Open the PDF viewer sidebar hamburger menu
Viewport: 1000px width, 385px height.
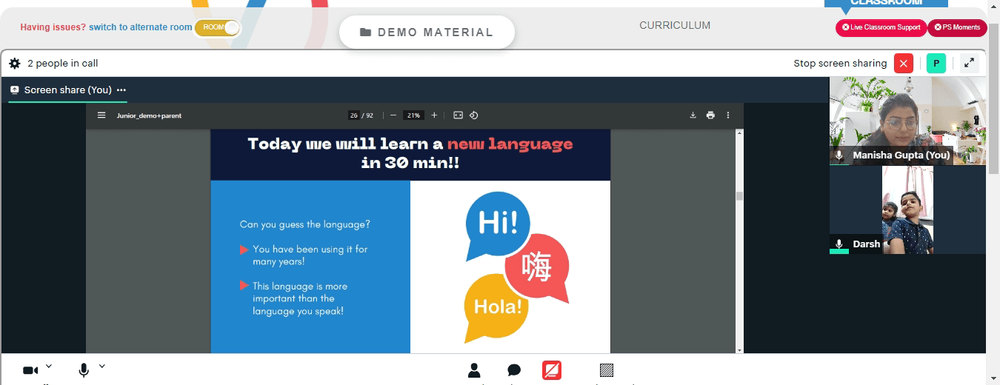pos(101,115)
